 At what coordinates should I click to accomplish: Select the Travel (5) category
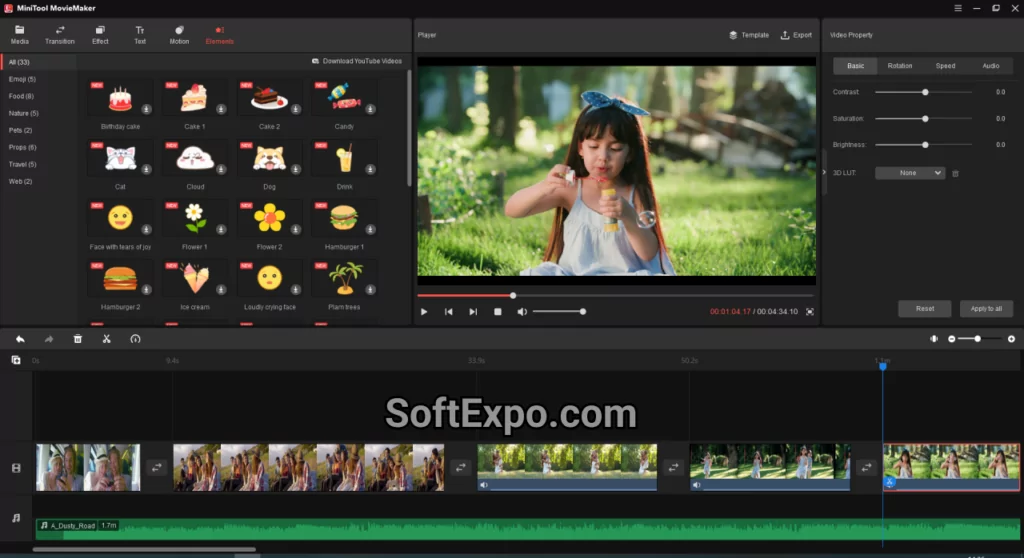click(22, 164)
